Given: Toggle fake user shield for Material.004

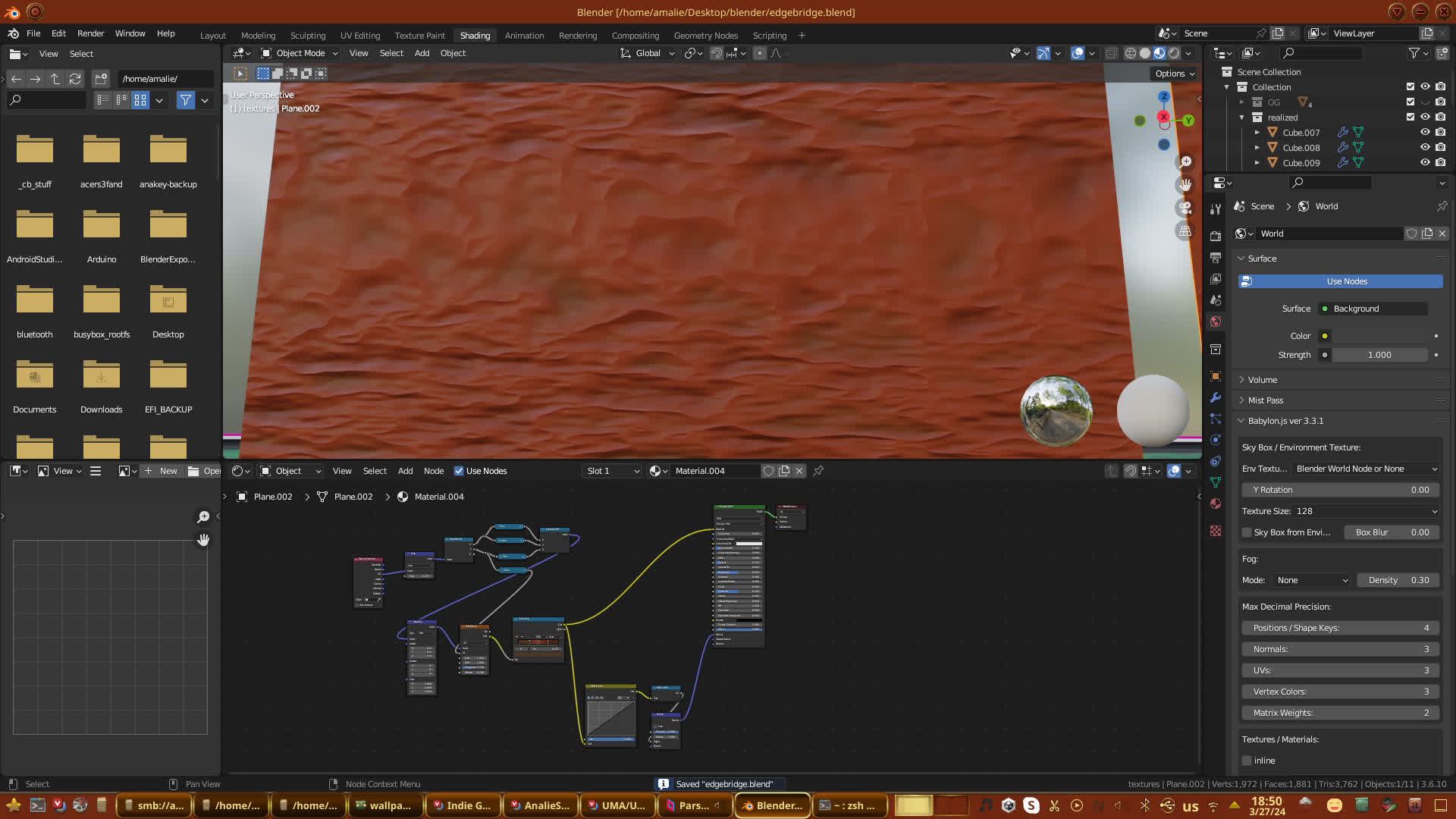Looking at the screenshot, I should (768, 471).
